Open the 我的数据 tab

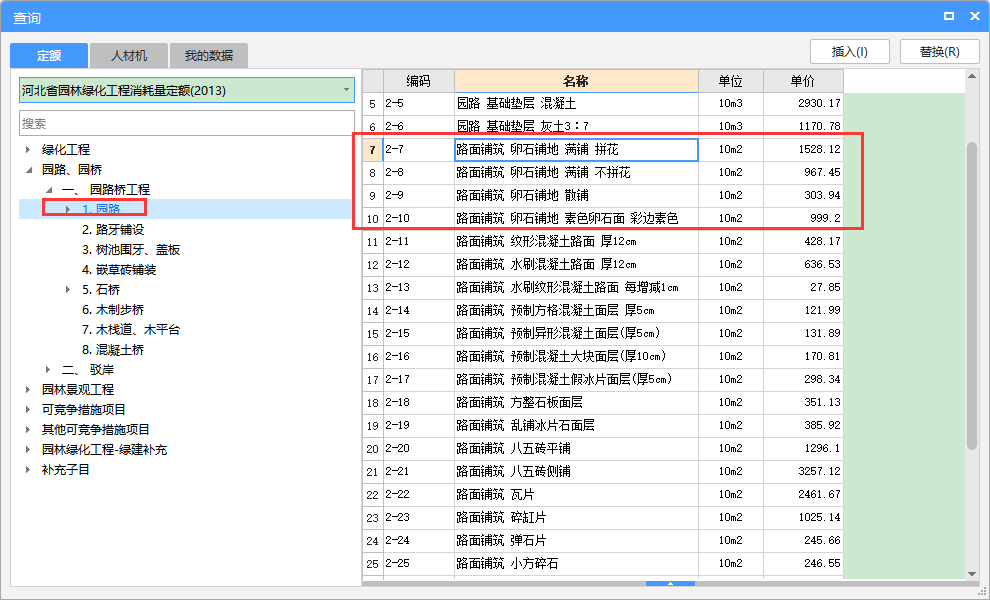[208, 56]
